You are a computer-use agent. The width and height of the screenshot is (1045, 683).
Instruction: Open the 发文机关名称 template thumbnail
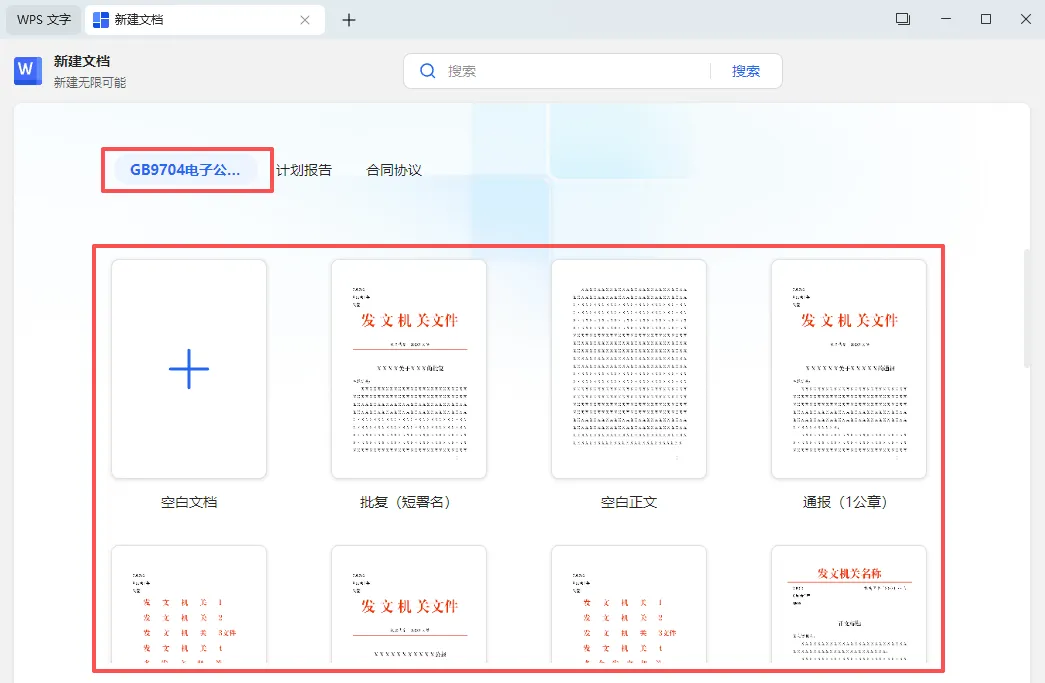849,604
